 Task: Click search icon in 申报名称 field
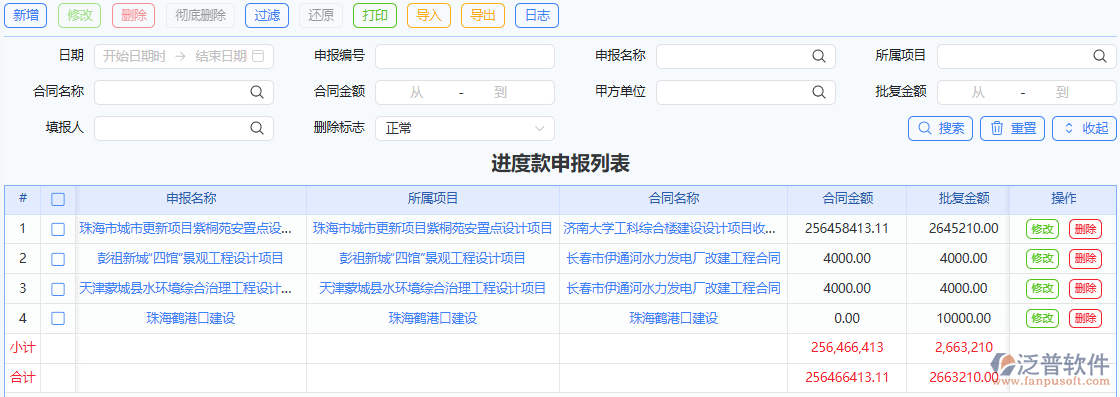coord(819,56)
